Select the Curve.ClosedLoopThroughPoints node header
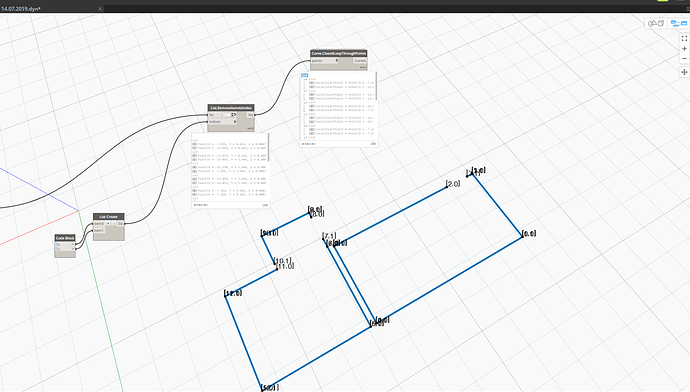Viewport: 690px width, 392px height. [x=338, y=53]
